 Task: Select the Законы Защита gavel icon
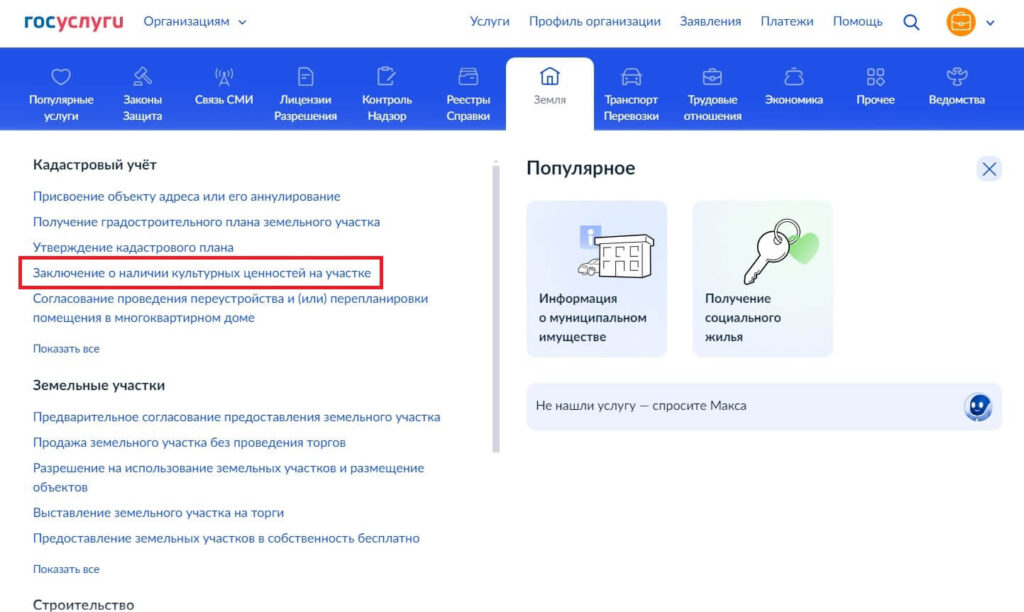pyautogui.click(x=142, y=76)
